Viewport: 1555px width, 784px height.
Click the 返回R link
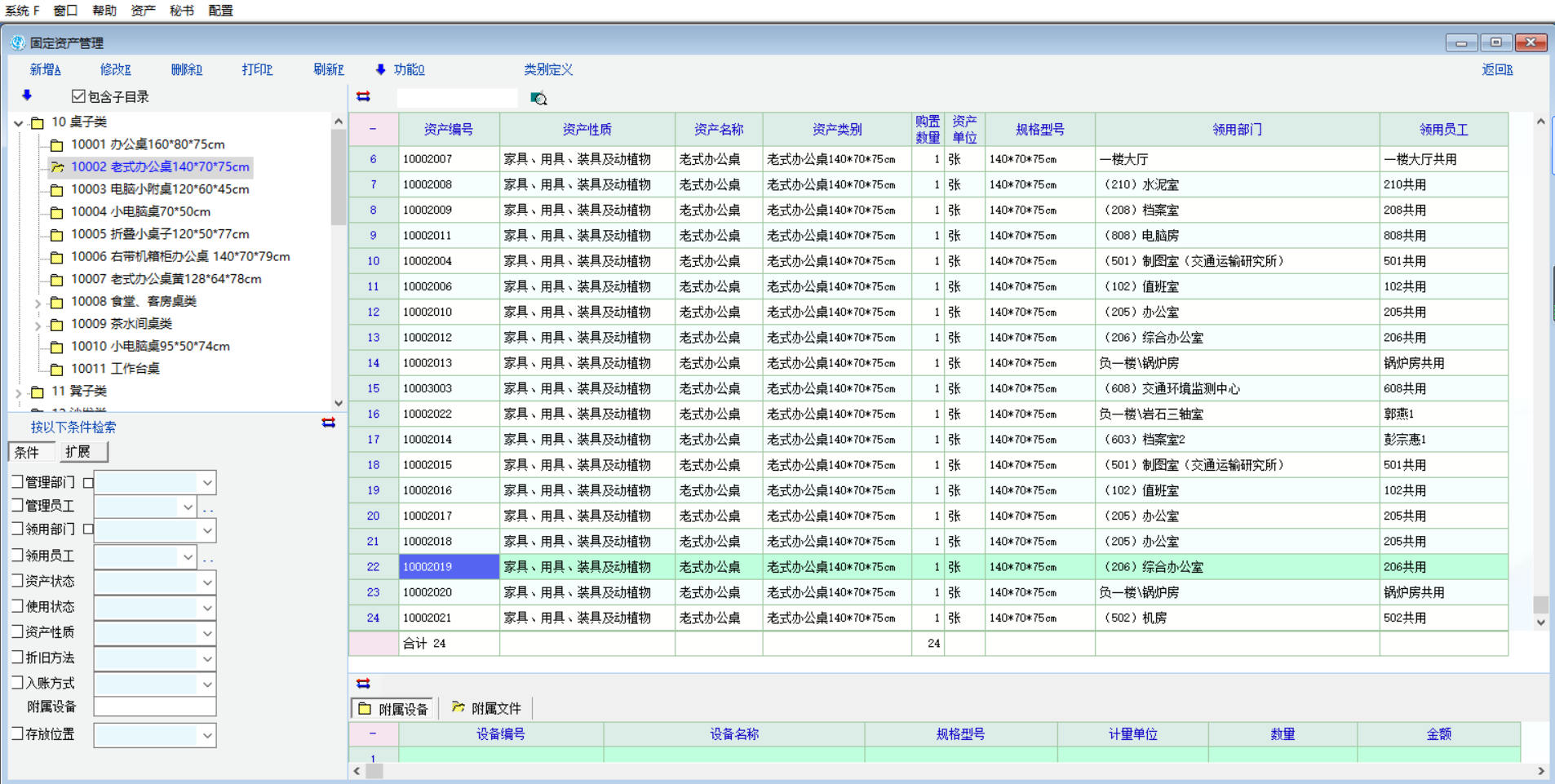click(1497, 69)
